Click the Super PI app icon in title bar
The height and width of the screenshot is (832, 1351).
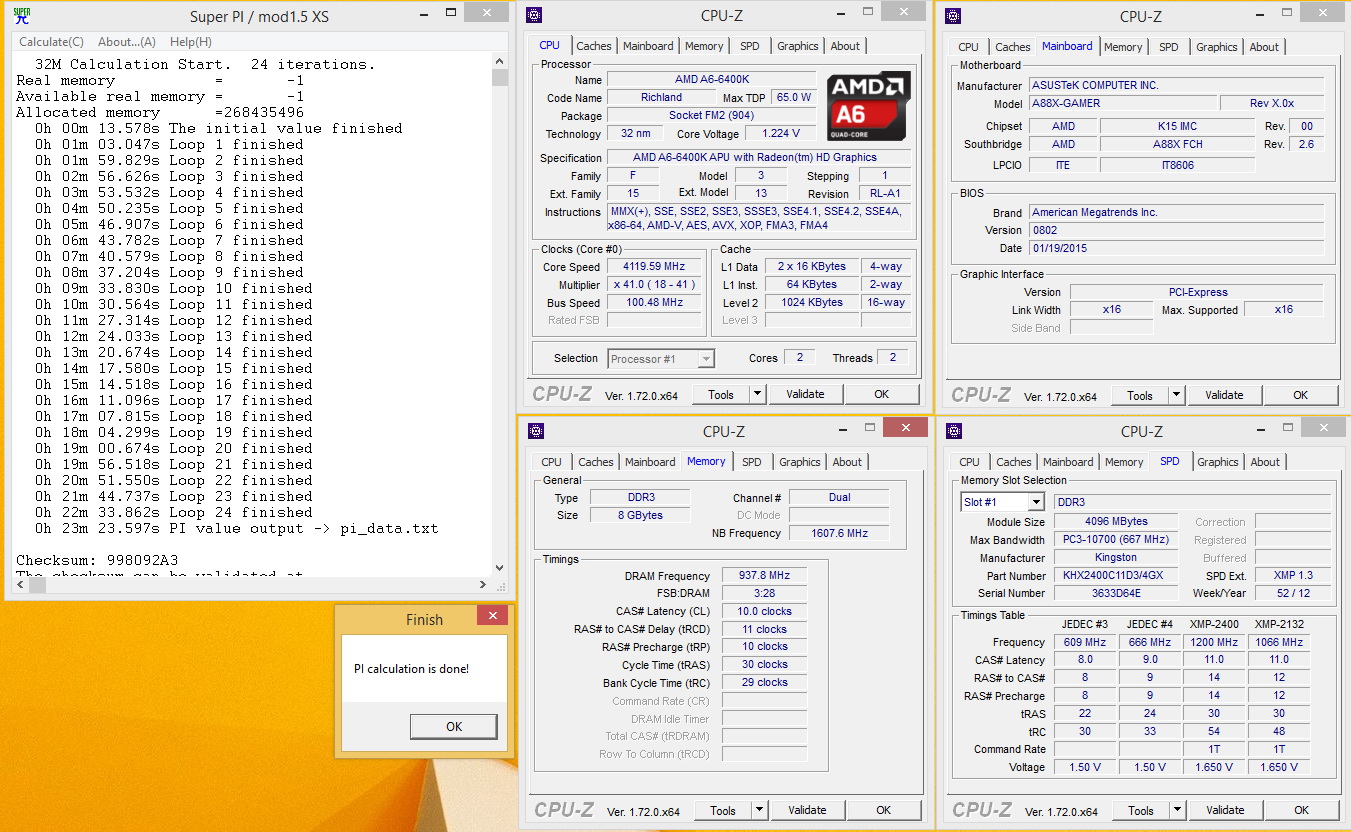tap(21, 16)
